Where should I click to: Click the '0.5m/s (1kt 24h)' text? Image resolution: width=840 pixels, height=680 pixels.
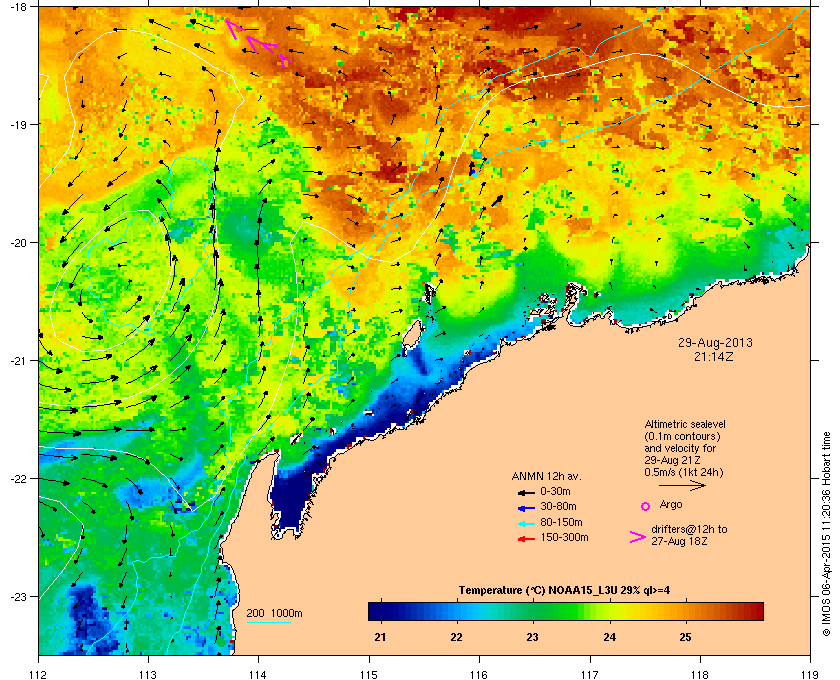coord(684,473)
